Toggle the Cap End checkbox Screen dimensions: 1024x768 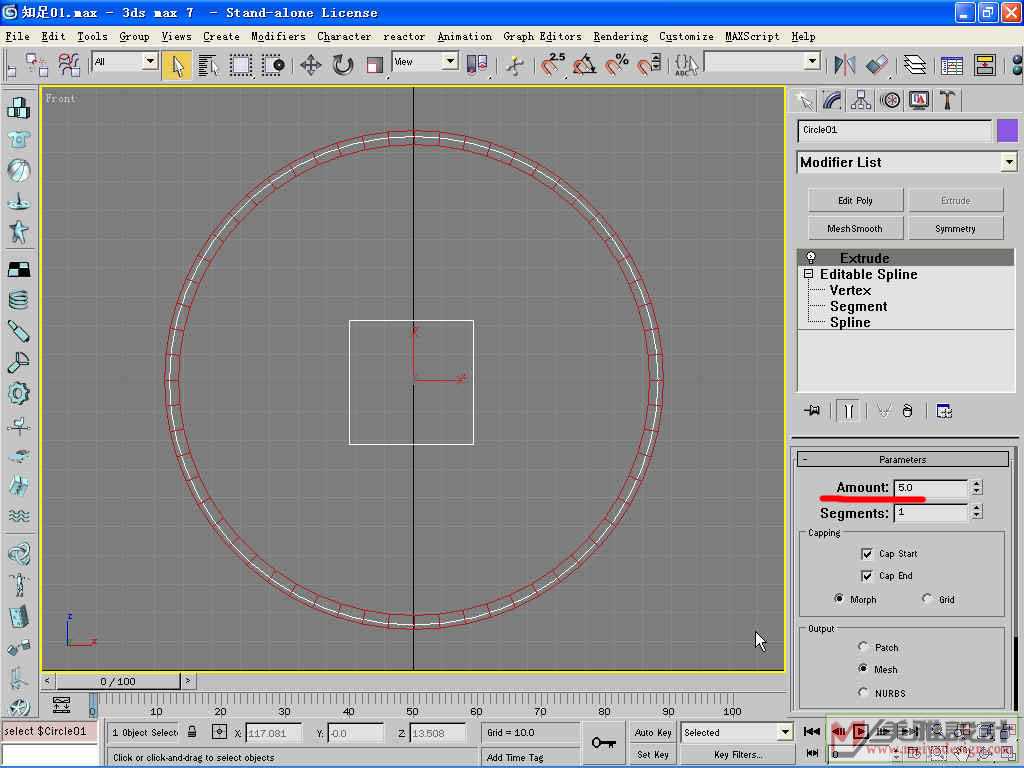coord(867,575)
